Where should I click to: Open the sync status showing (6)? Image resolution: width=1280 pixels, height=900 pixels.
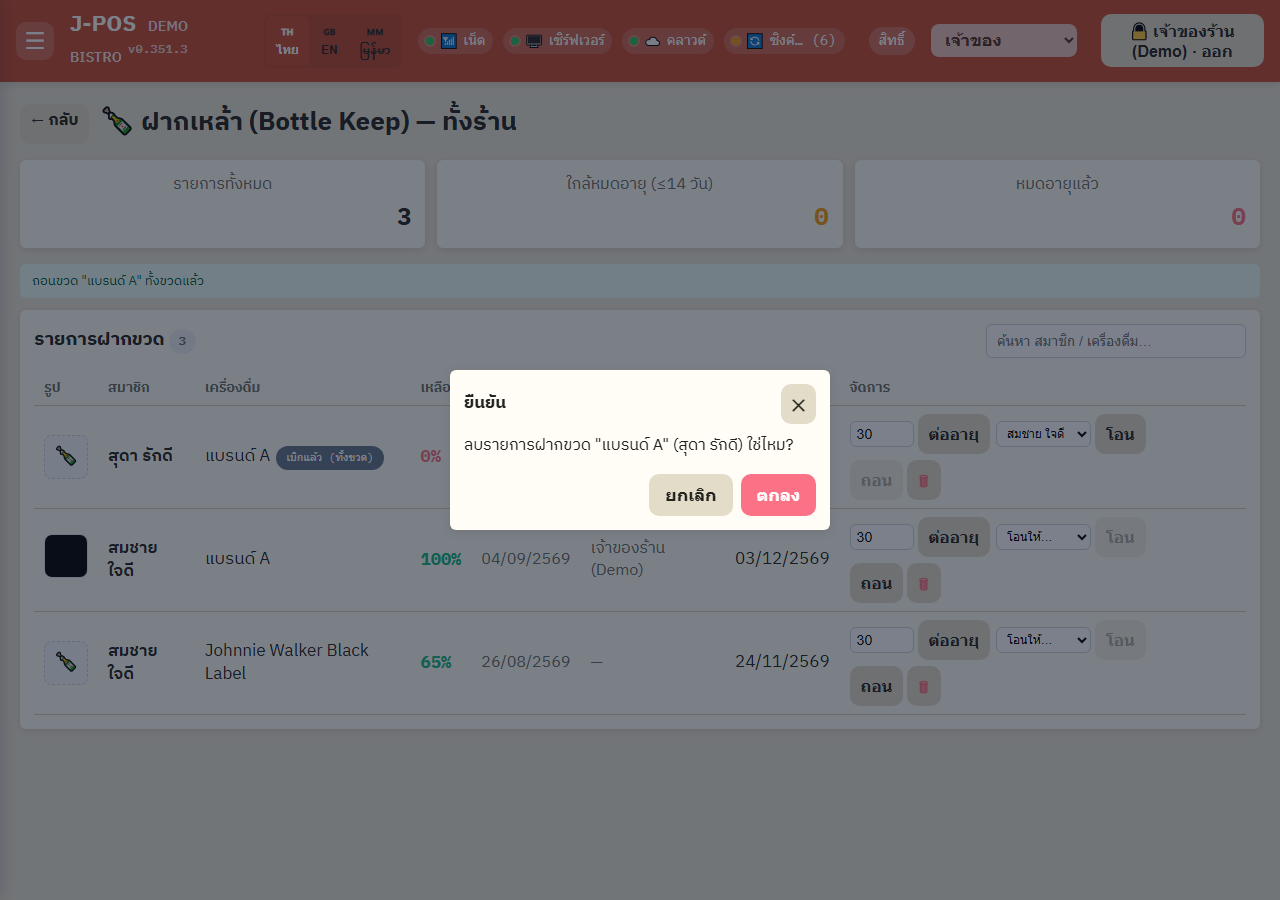click(784, 41)
